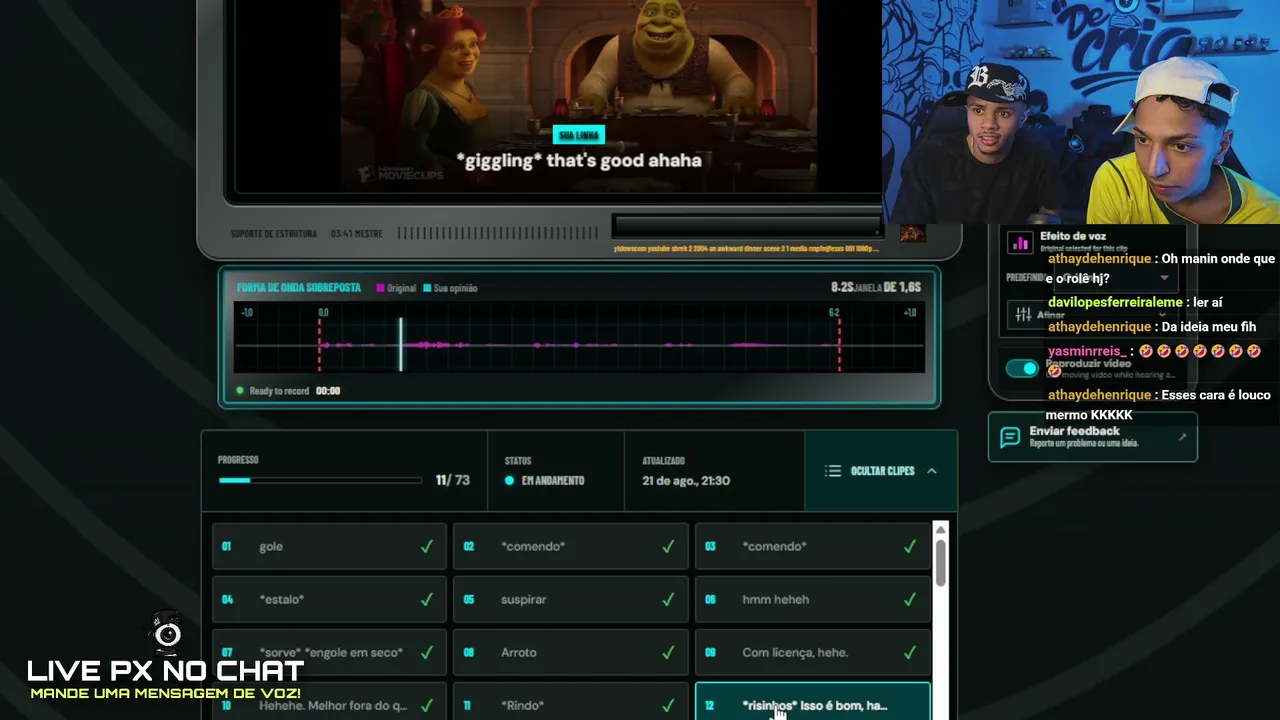Viewport: 1280px width, 720px height.
Task: Select clip 02 *comendo*
Action: pos(571,547)
